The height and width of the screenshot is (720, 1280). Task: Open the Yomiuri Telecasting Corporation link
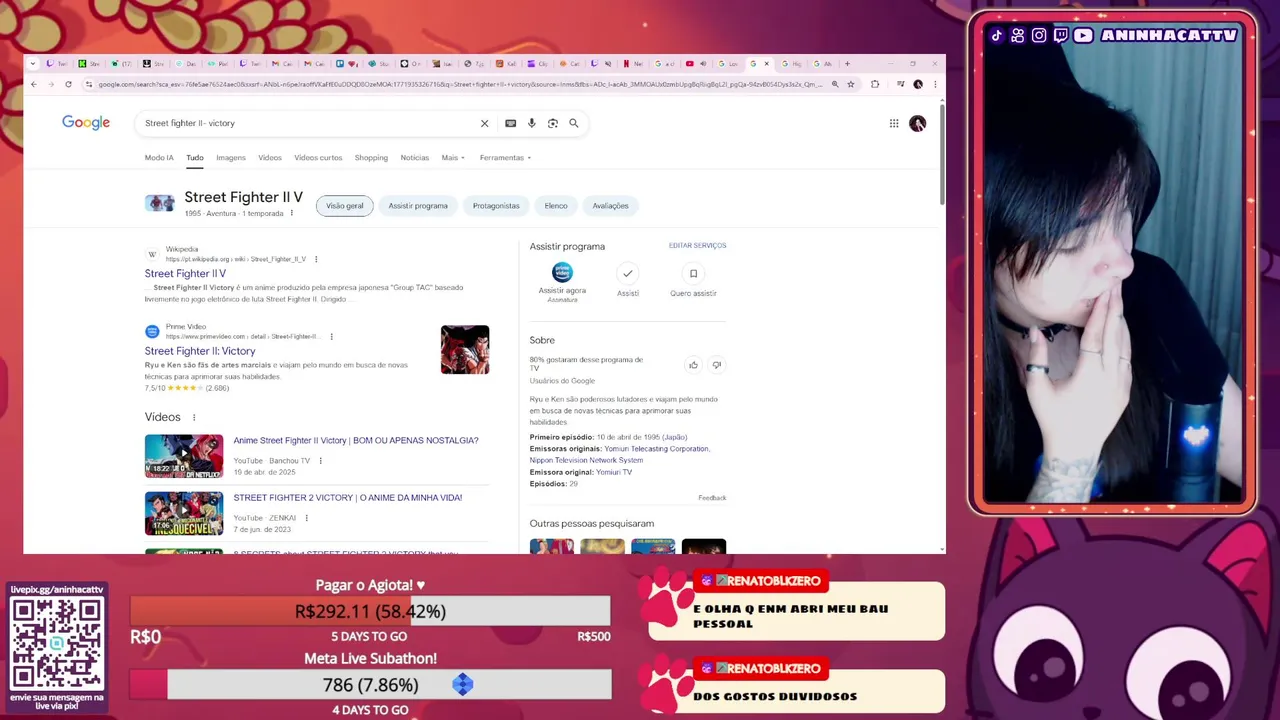coord(656,449)
